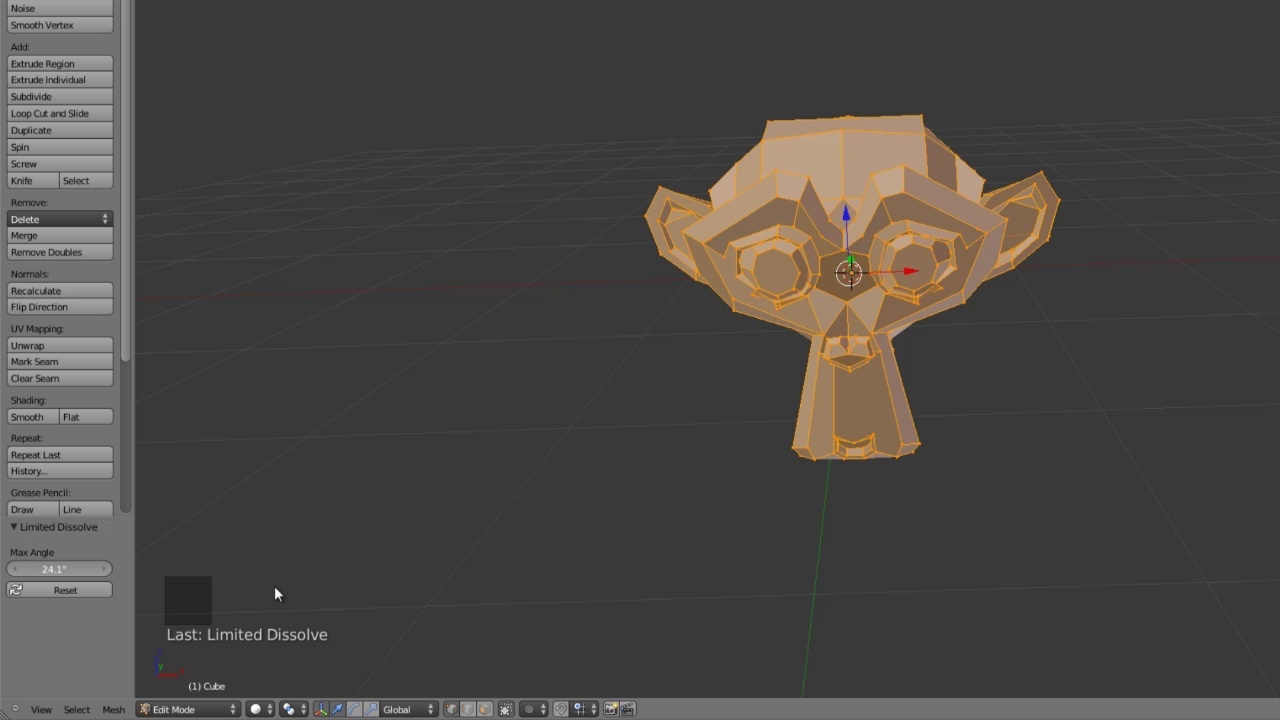Open the Edit Mode dropdown
Screen dimensions: 1280x720
click(x=188, y=709)
